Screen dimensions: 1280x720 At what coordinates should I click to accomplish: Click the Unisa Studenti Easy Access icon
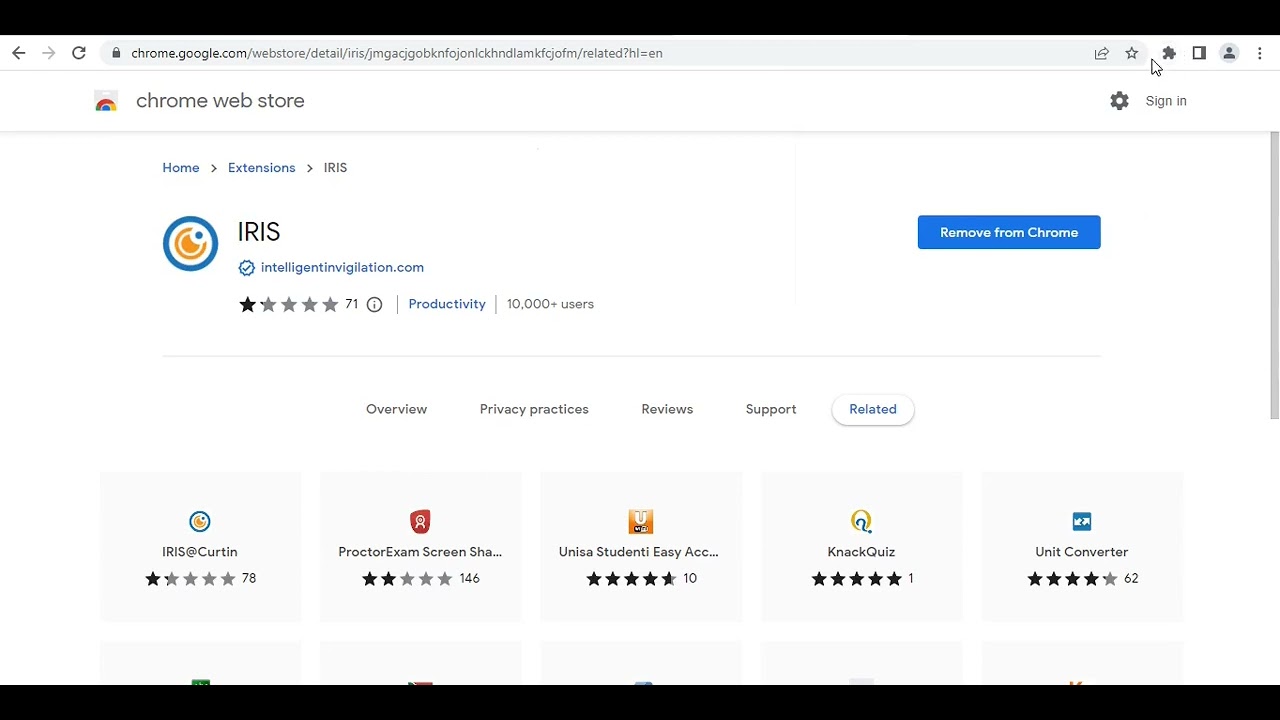point(641,521)
